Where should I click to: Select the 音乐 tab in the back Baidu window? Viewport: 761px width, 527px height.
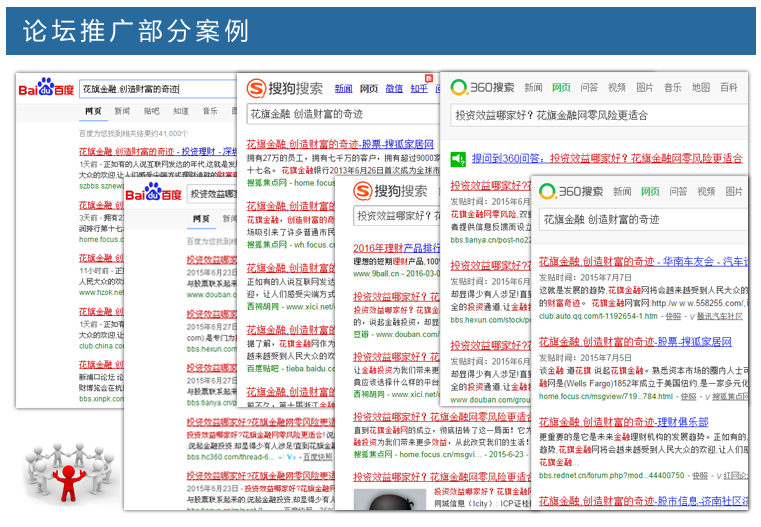point(210,111)
